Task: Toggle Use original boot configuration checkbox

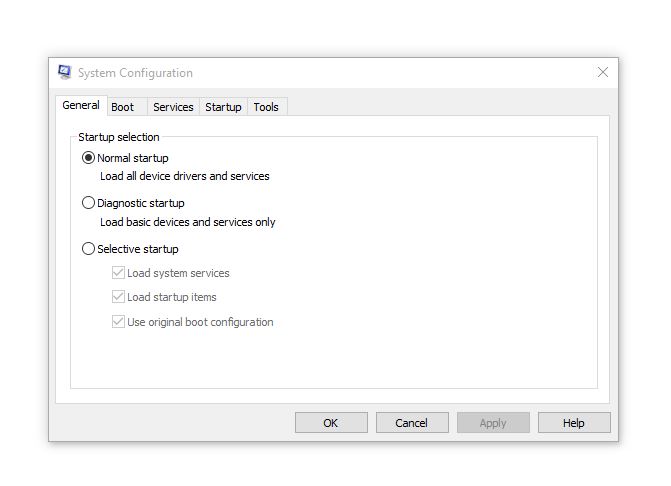Action: 118,321
